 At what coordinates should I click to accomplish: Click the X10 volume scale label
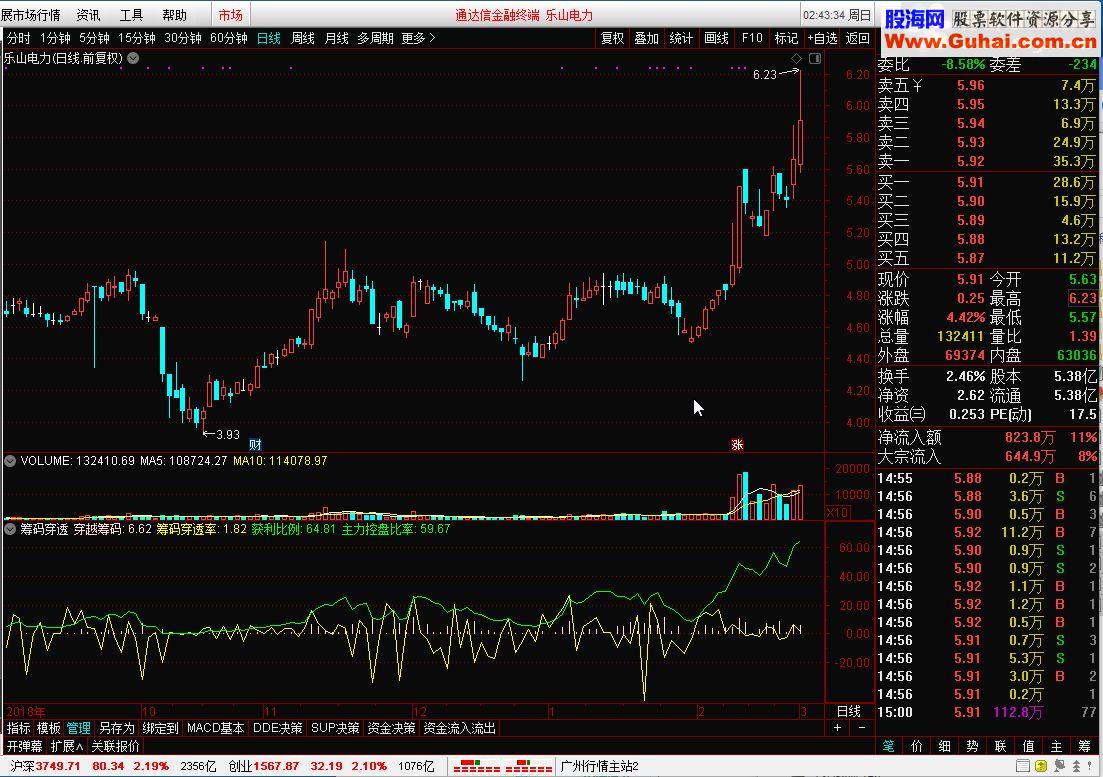click(x=837, y=513)
